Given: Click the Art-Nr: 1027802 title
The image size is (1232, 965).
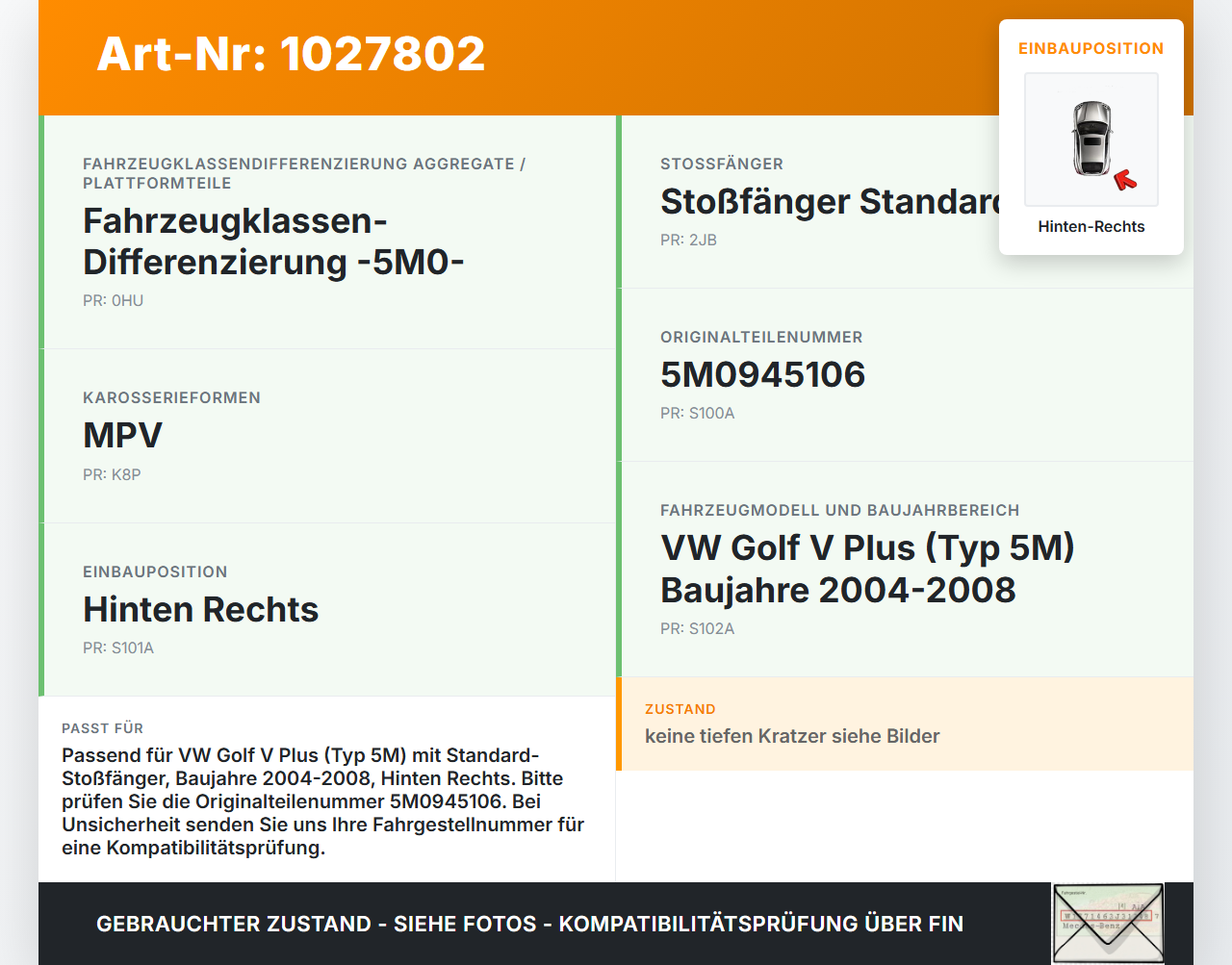Looking at the screenshot, I should [x=291, y=54].
